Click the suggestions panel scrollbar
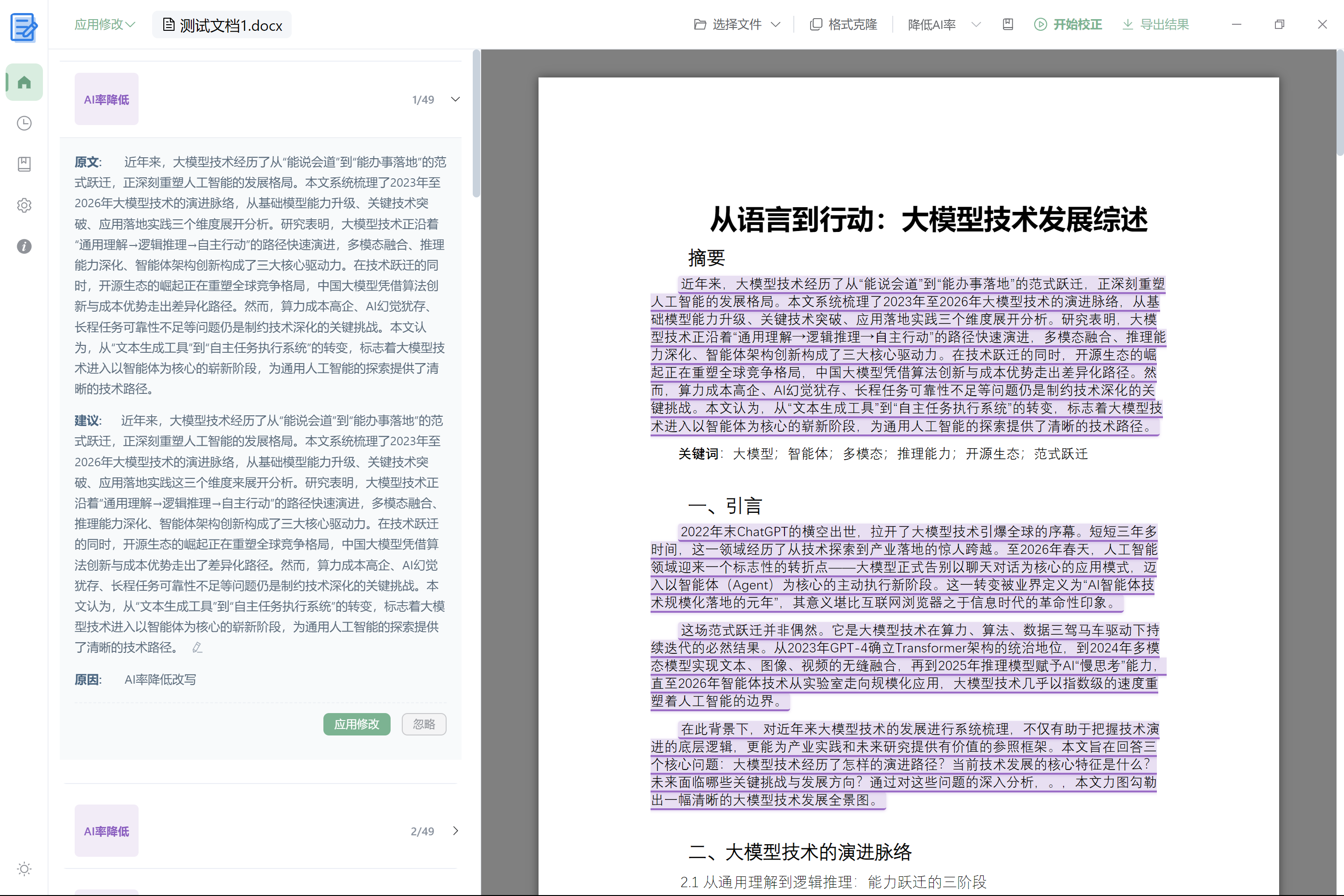The image size is (1344, 896). tap(476, 123)
